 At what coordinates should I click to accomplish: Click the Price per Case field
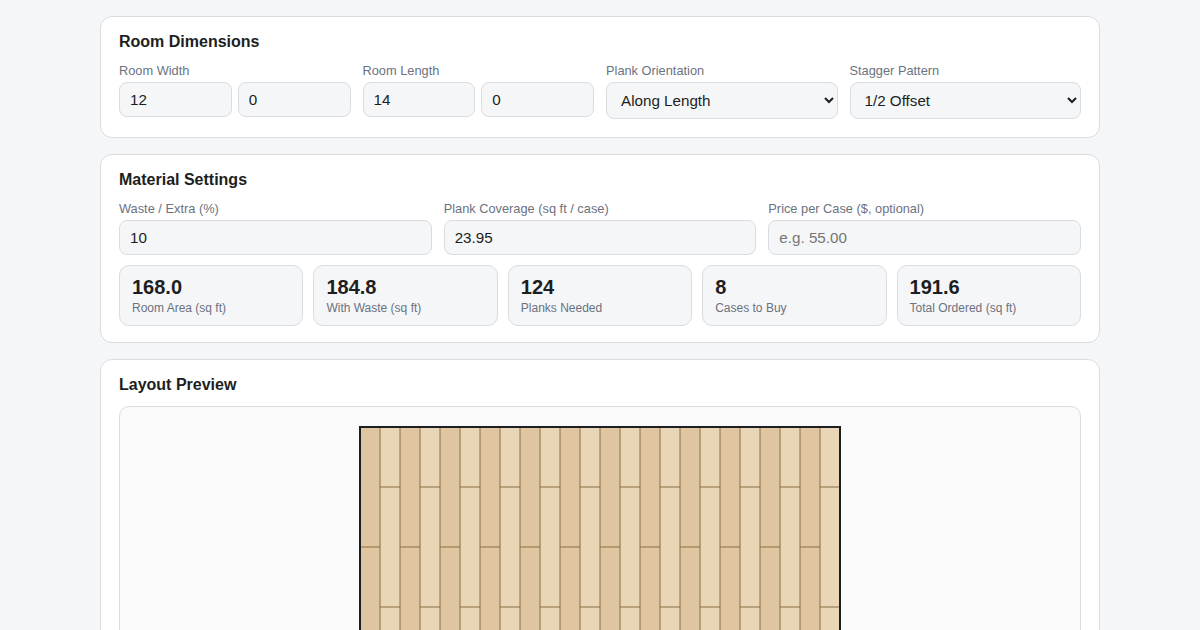924,238
